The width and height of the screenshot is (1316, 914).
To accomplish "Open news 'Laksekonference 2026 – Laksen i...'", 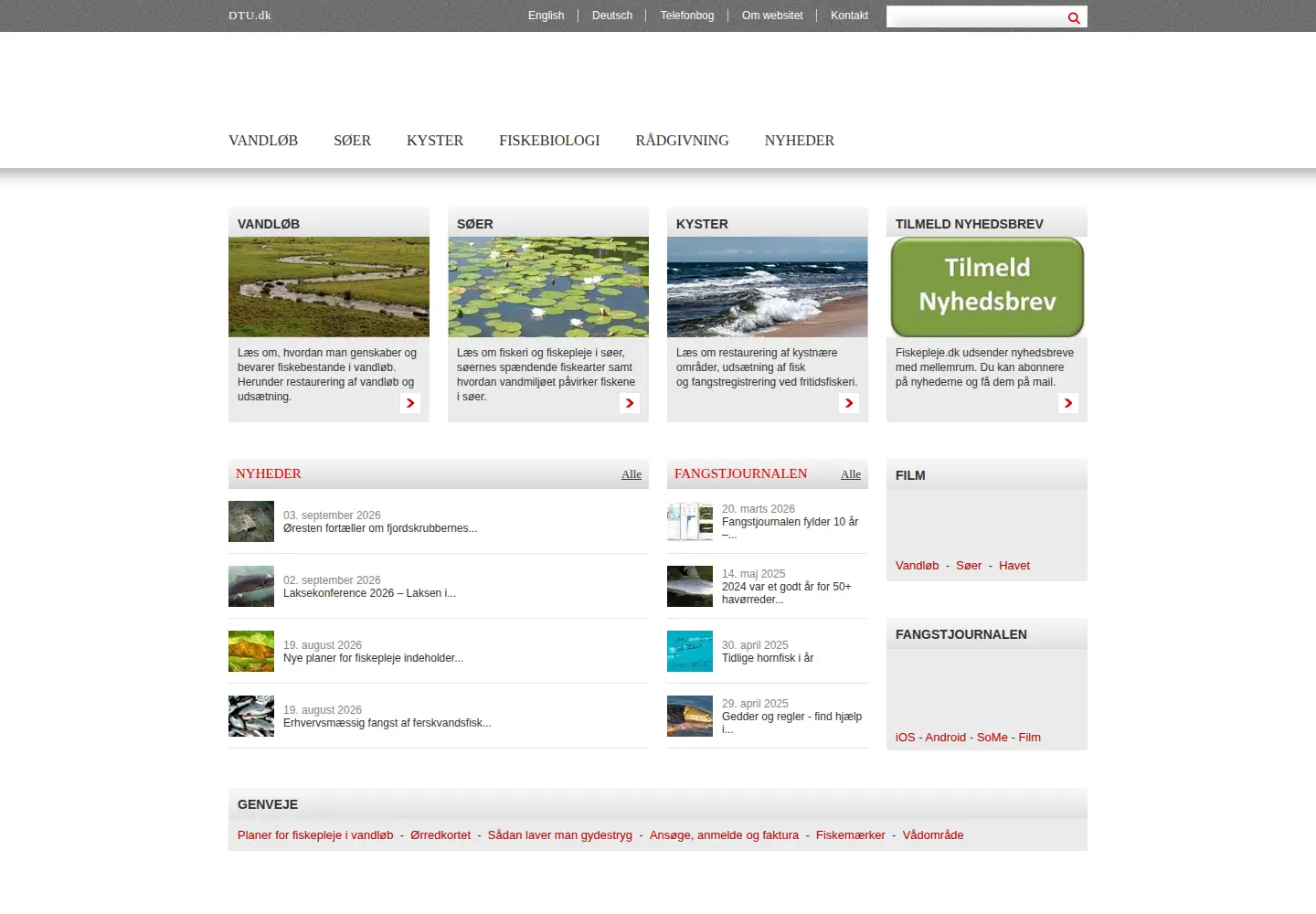I will 369,593.
